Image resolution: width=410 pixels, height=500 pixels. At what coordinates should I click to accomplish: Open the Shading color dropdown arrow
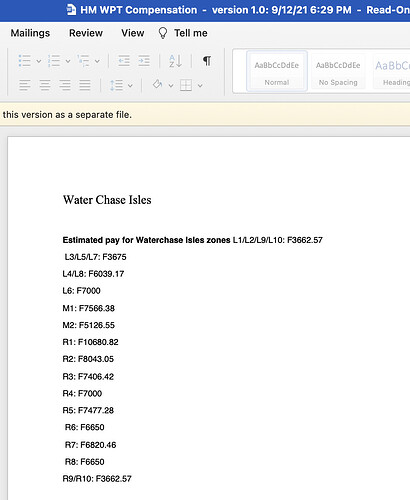(171, 86)
